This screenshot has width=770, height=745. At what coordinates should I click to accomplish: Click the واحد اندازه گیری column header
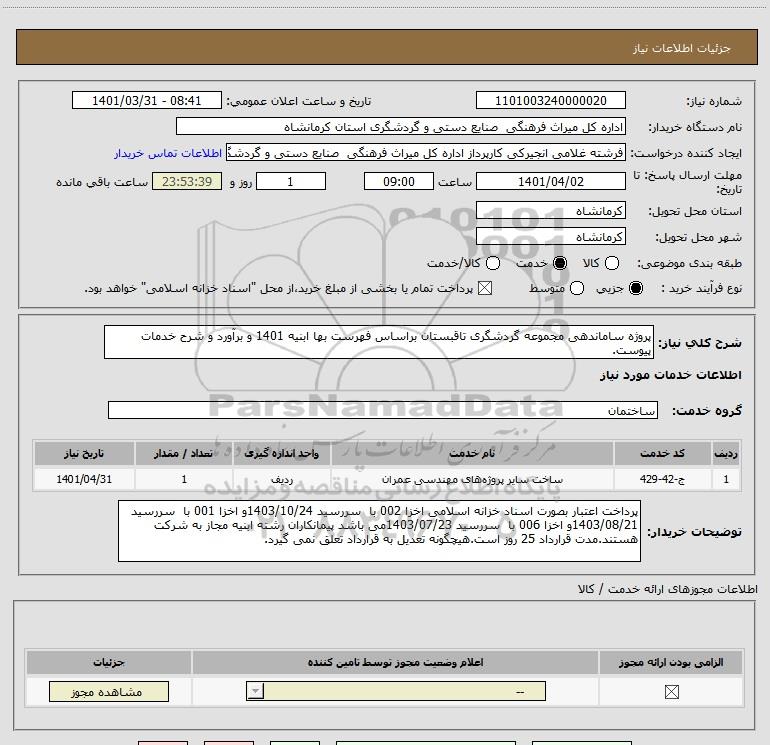point(281,453)
